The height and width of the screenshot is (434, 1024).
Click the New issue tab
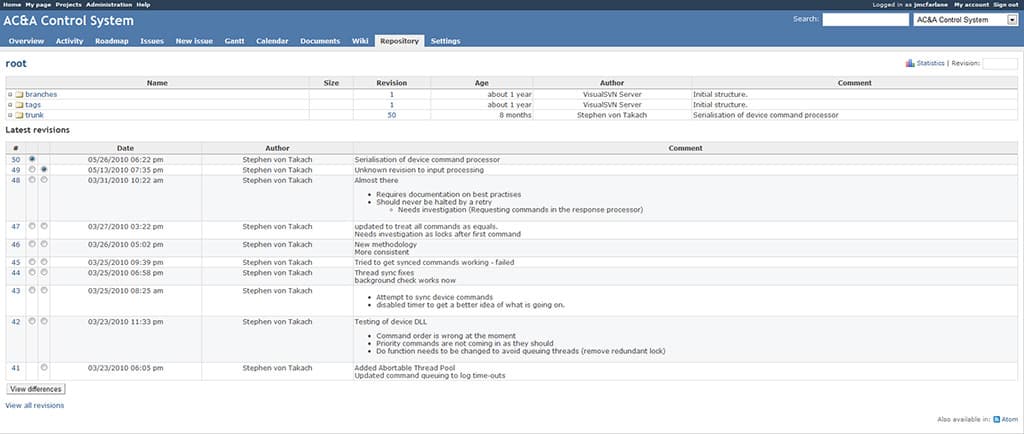194,41
